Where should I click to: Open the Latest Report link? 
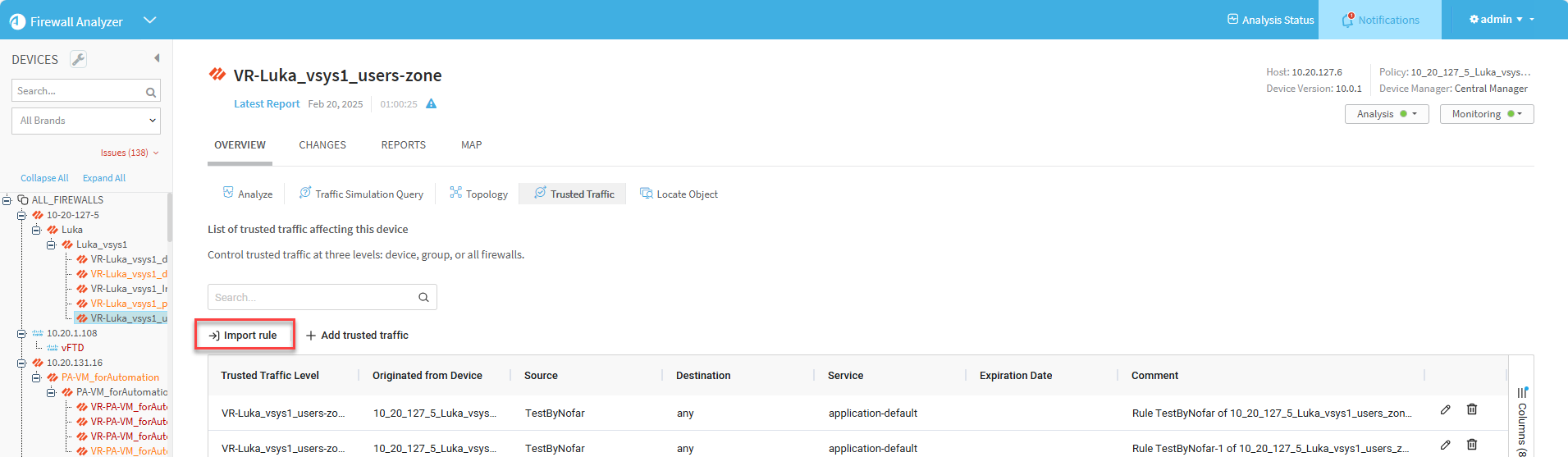coord(267,104)
